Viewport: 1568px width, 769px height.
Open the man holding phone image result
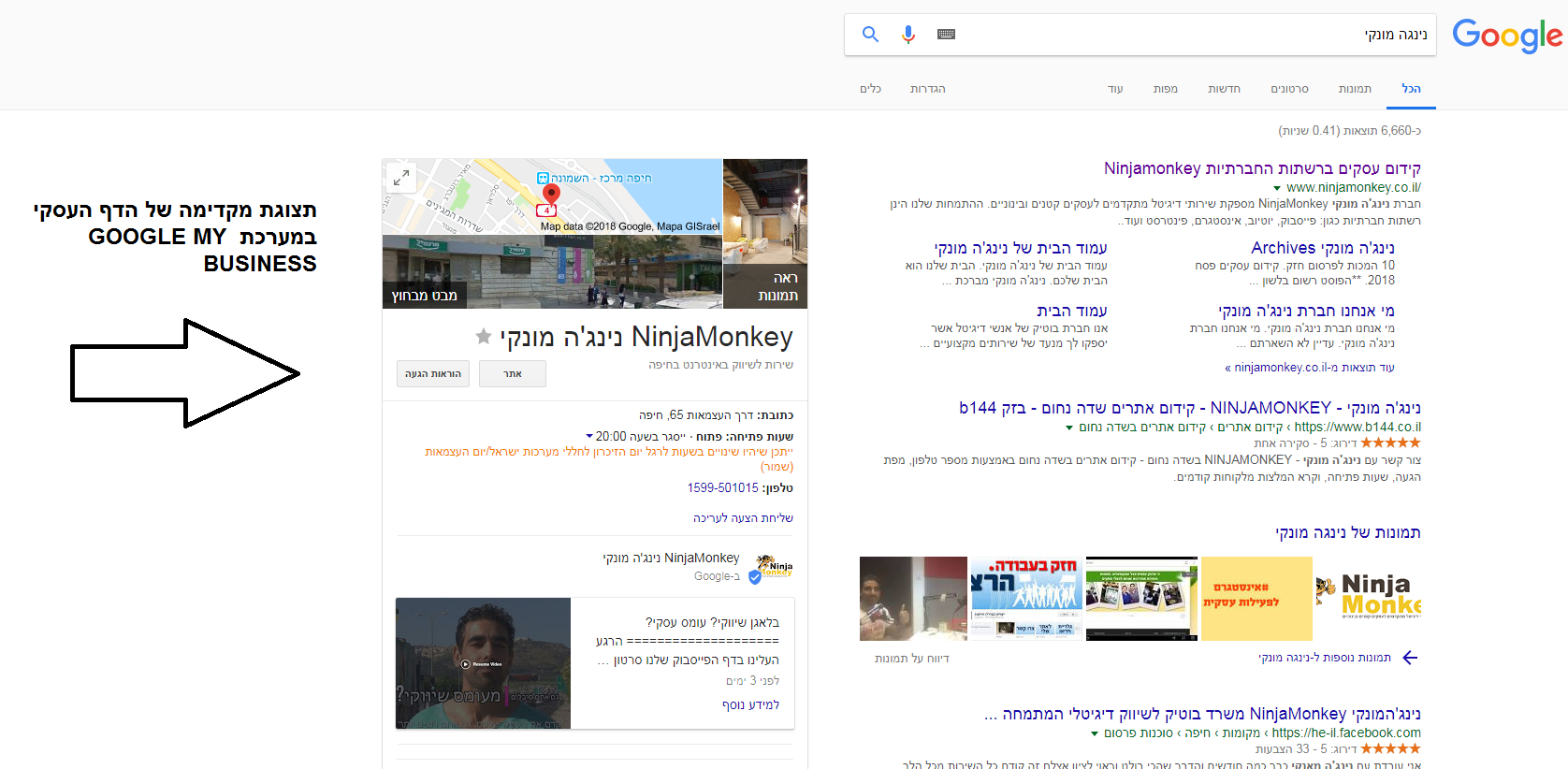[x=913, y=599]
